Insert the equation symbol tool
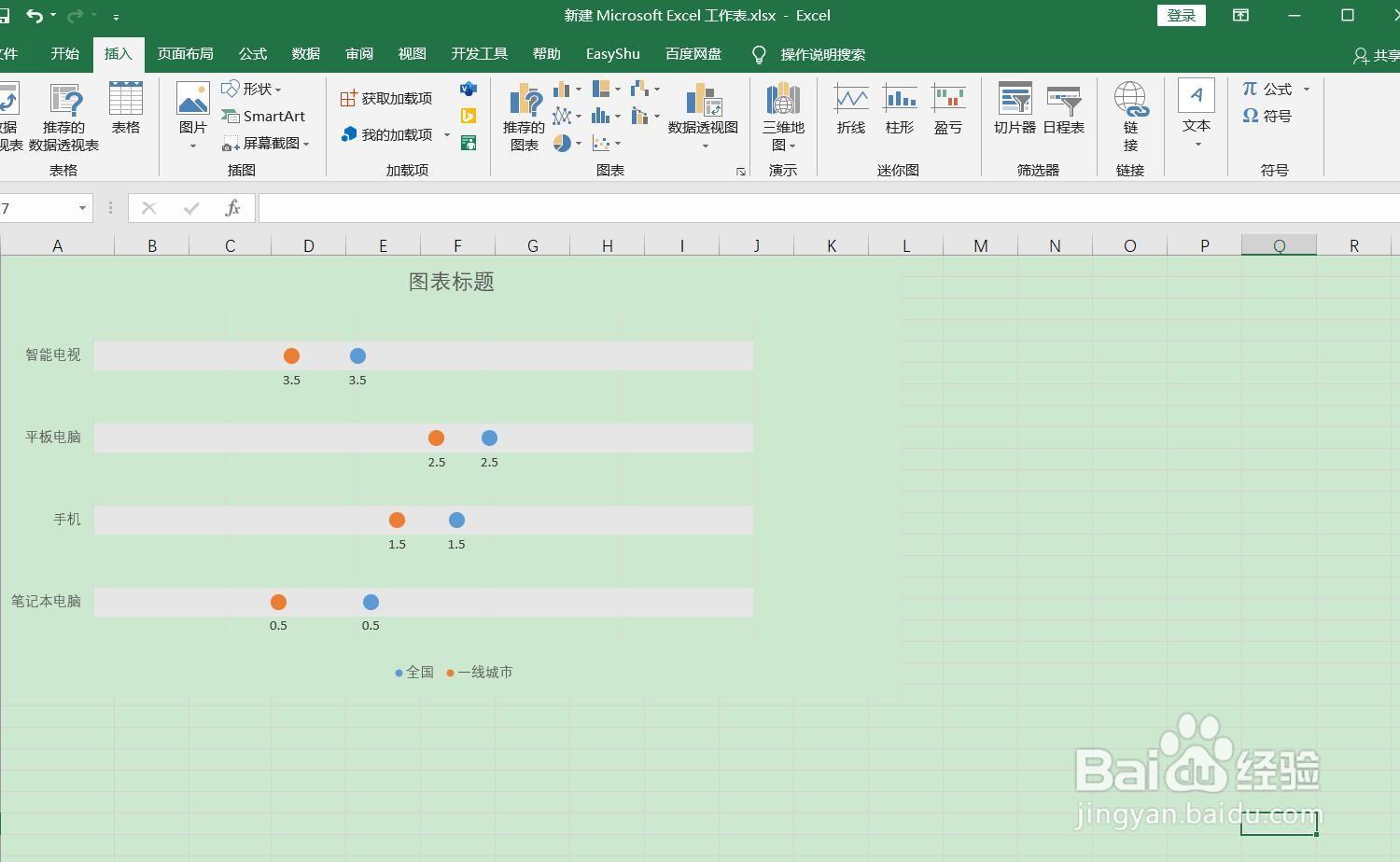1400x862 pixels. tap(1269, 89)
